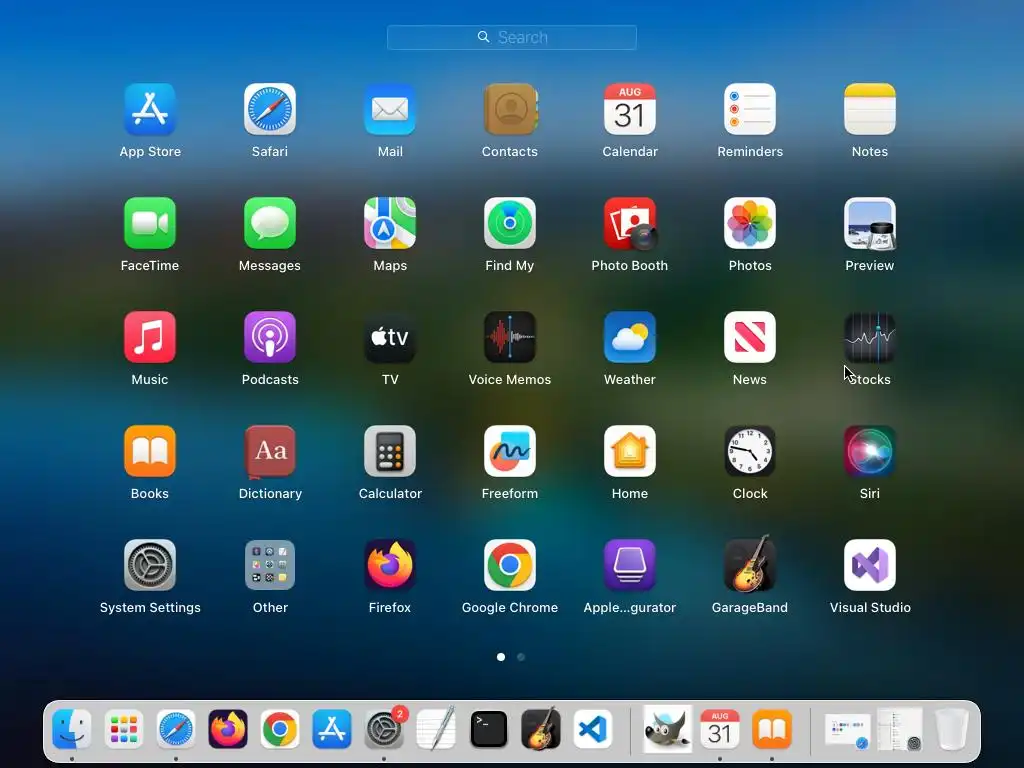This screenshot has width=1024, height=768.
Task: Go to the second Launchpad page dot
Action: (x=521, y=657)
